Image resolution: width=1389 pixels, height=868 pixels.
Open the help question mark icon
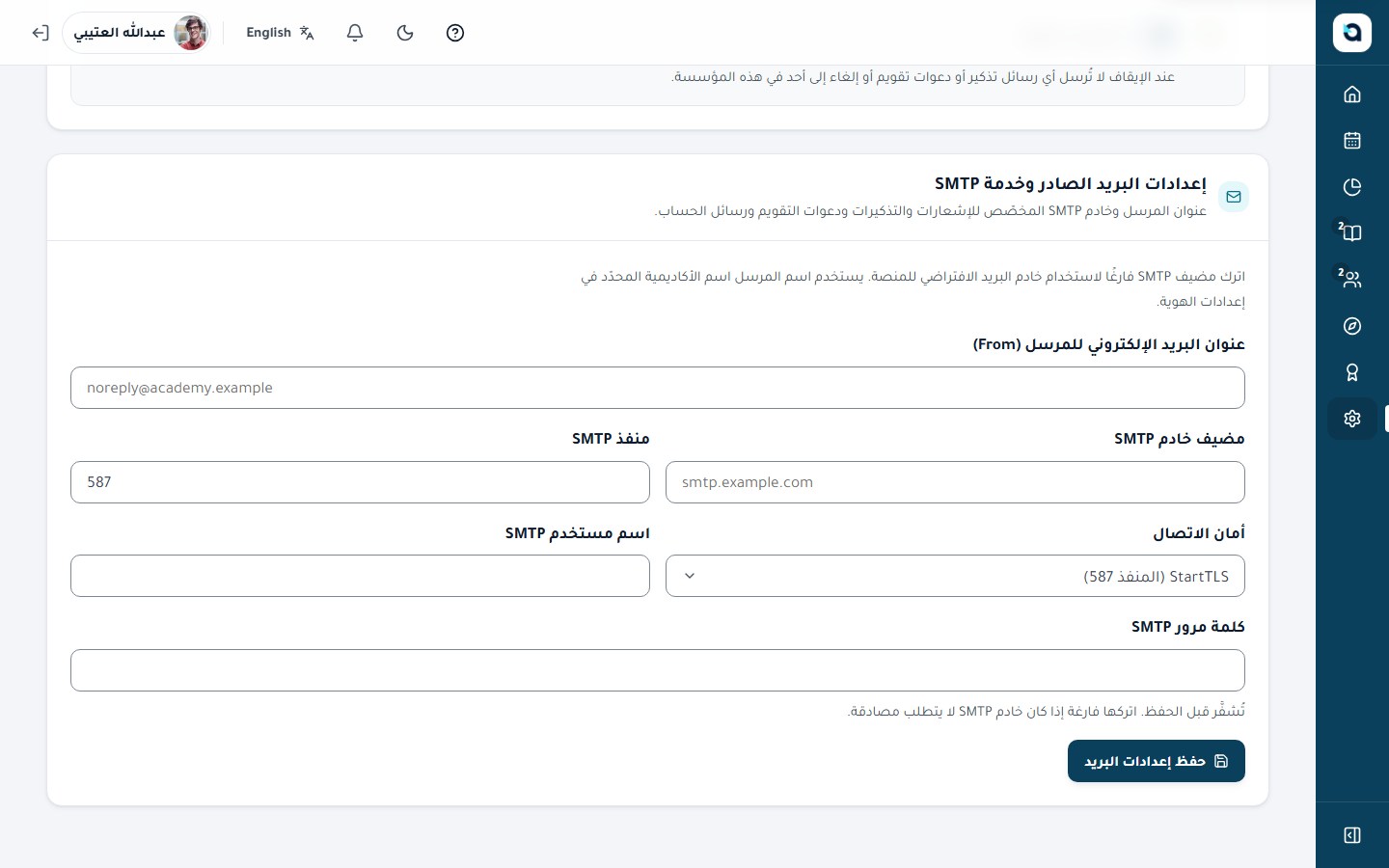pos(455,33)
